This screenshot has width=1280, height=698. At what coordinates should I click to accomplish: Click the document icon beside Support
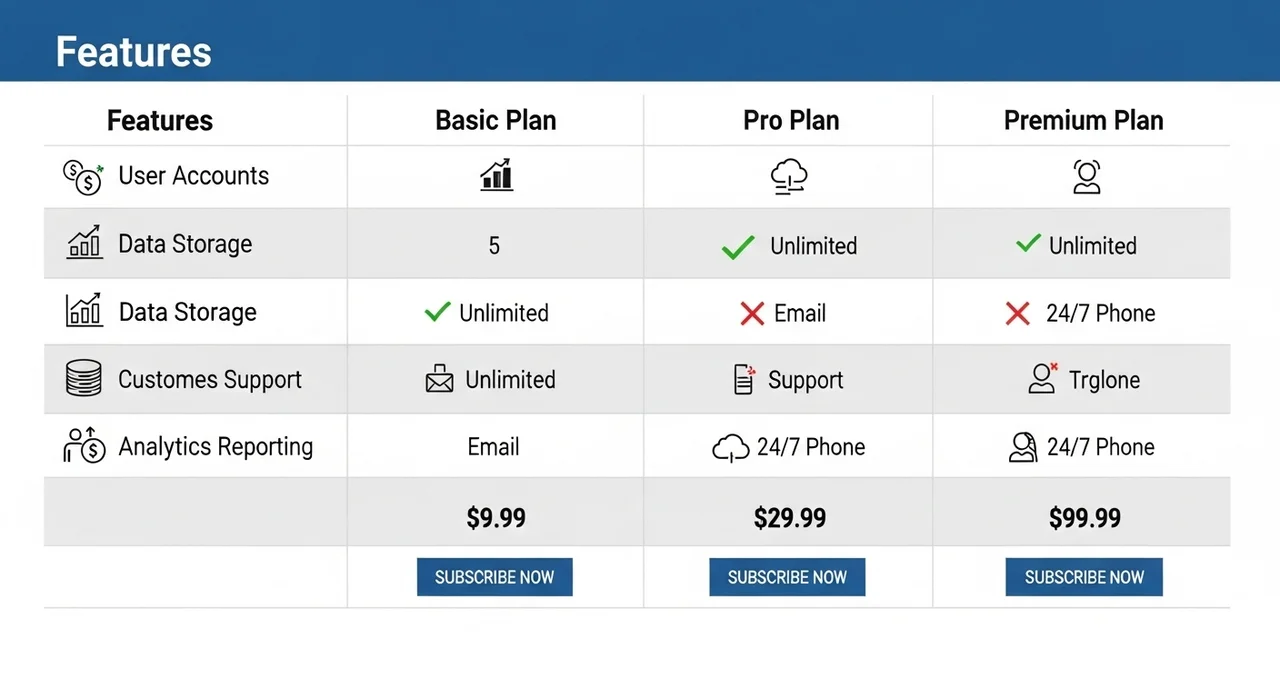click(744, 380)
